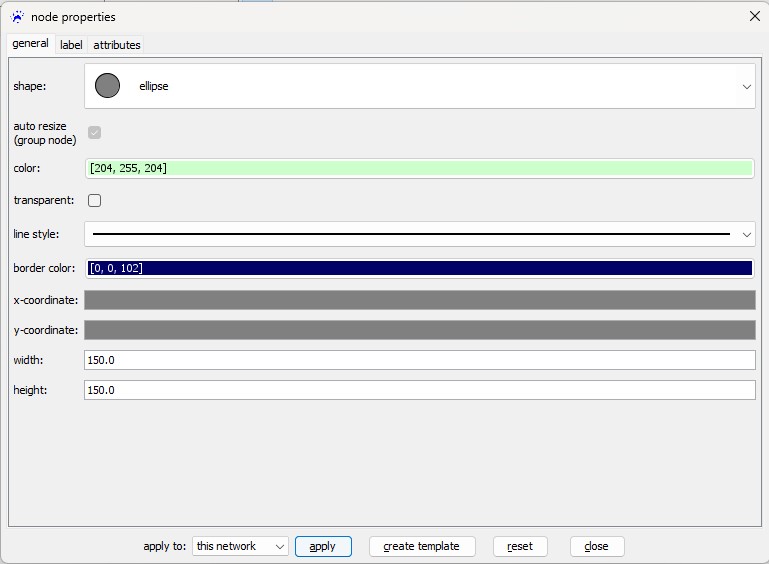Screen dimensions: 769x564
Task: Close the node properties dialog
Action: 754,17
